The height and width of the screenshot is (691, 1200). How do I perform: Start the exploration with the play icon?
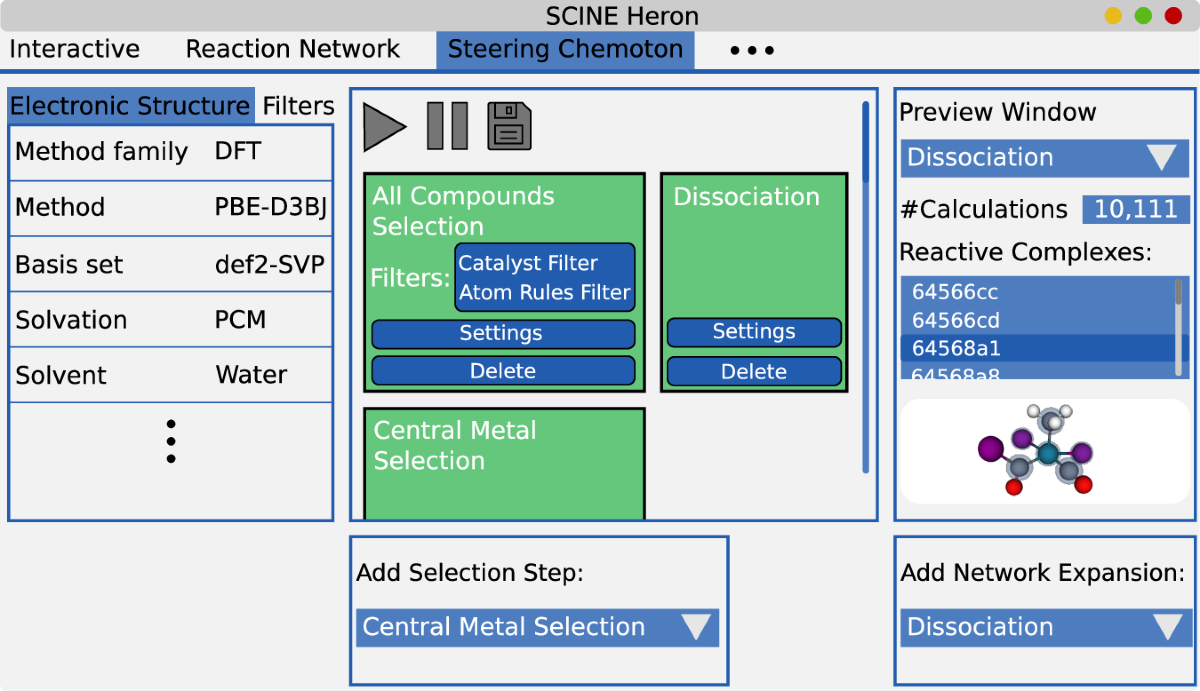click(384, 127)
